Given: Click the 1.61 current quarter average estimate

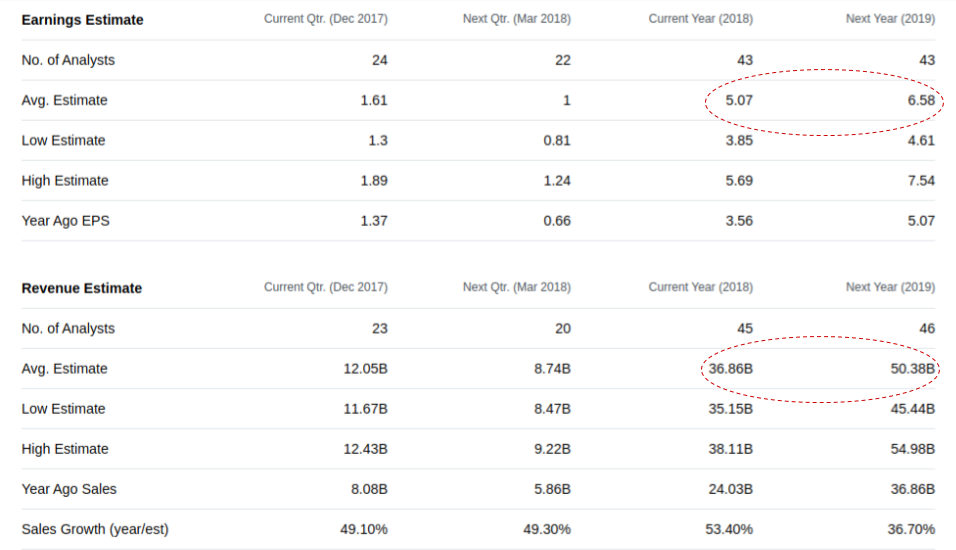Looking at the screenshot, I should coord(373,100).
